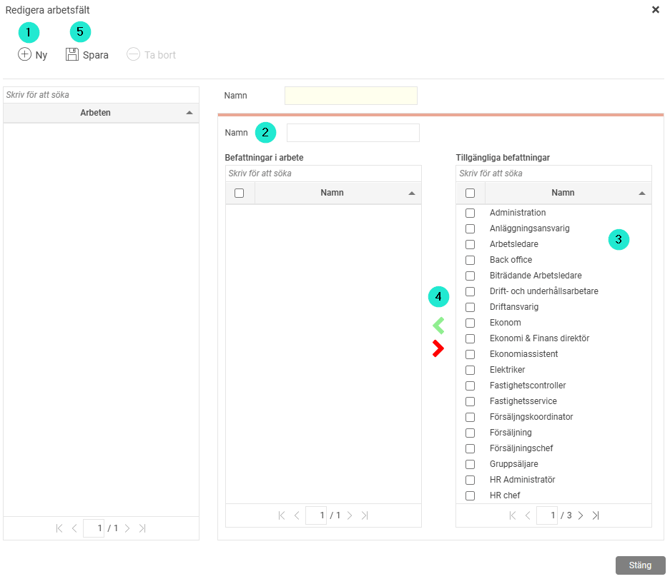Select all in Tillgängliga befattningar header checkbox
This screenshot has height=579, width=670.
pyautogui.click(x=470, y=193)
